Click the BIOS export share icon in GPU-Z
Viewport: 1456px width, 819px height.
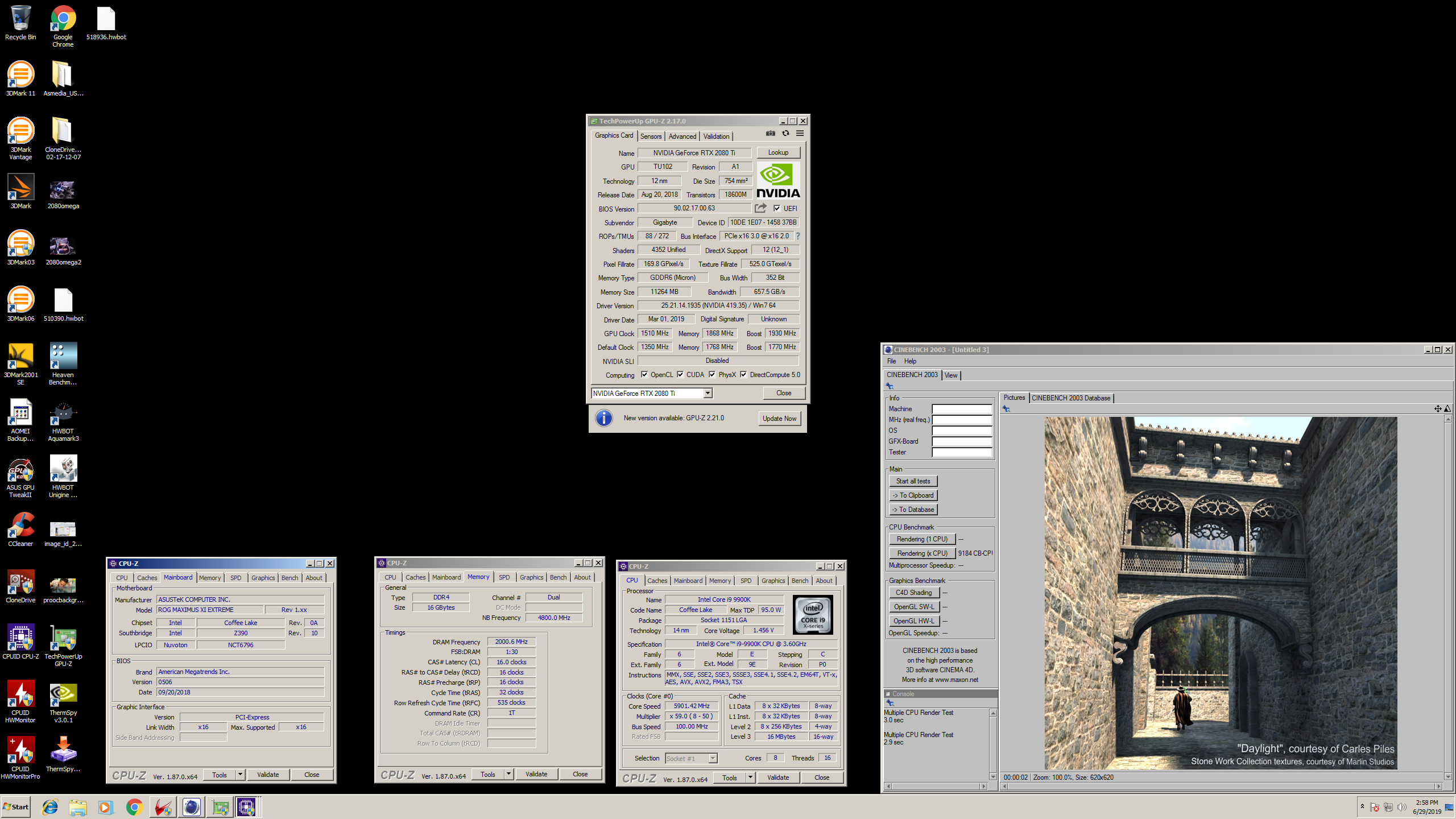(x=760, y=208)
